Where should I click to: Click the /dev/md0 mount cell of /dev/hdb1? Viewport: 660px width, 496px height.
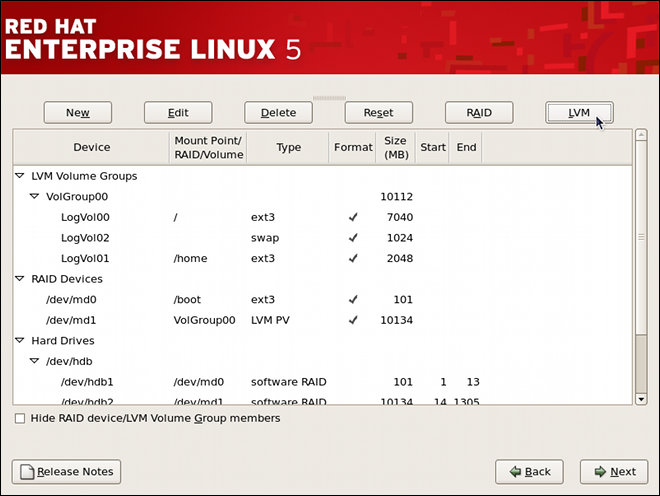coord(199,382)
